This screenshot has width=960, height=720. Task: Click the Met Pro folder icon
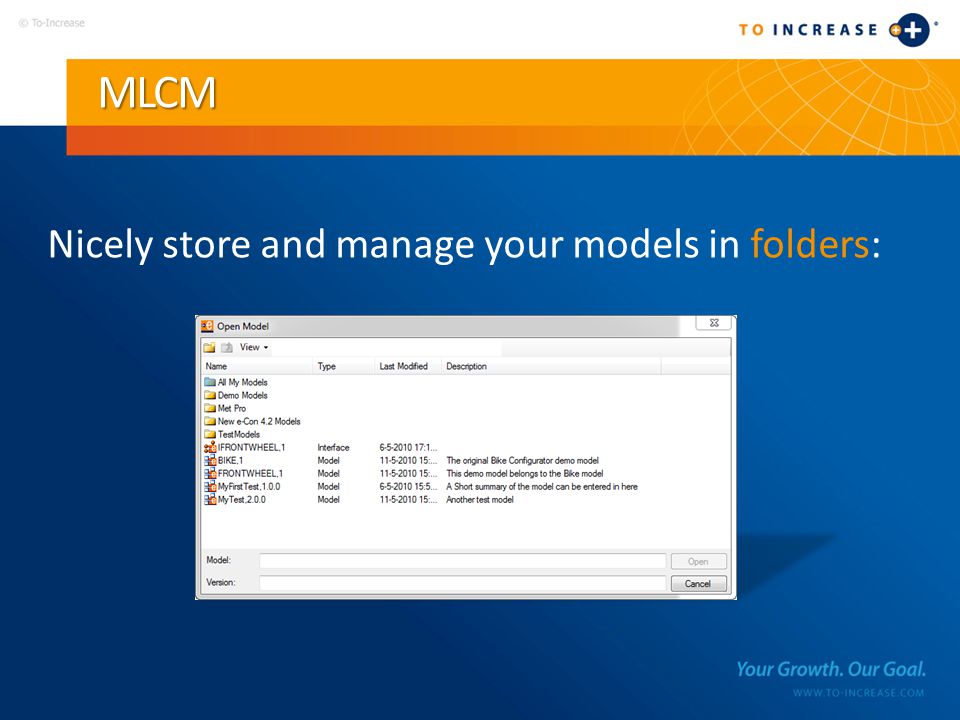pyautogui.click(x=210, y=408)
